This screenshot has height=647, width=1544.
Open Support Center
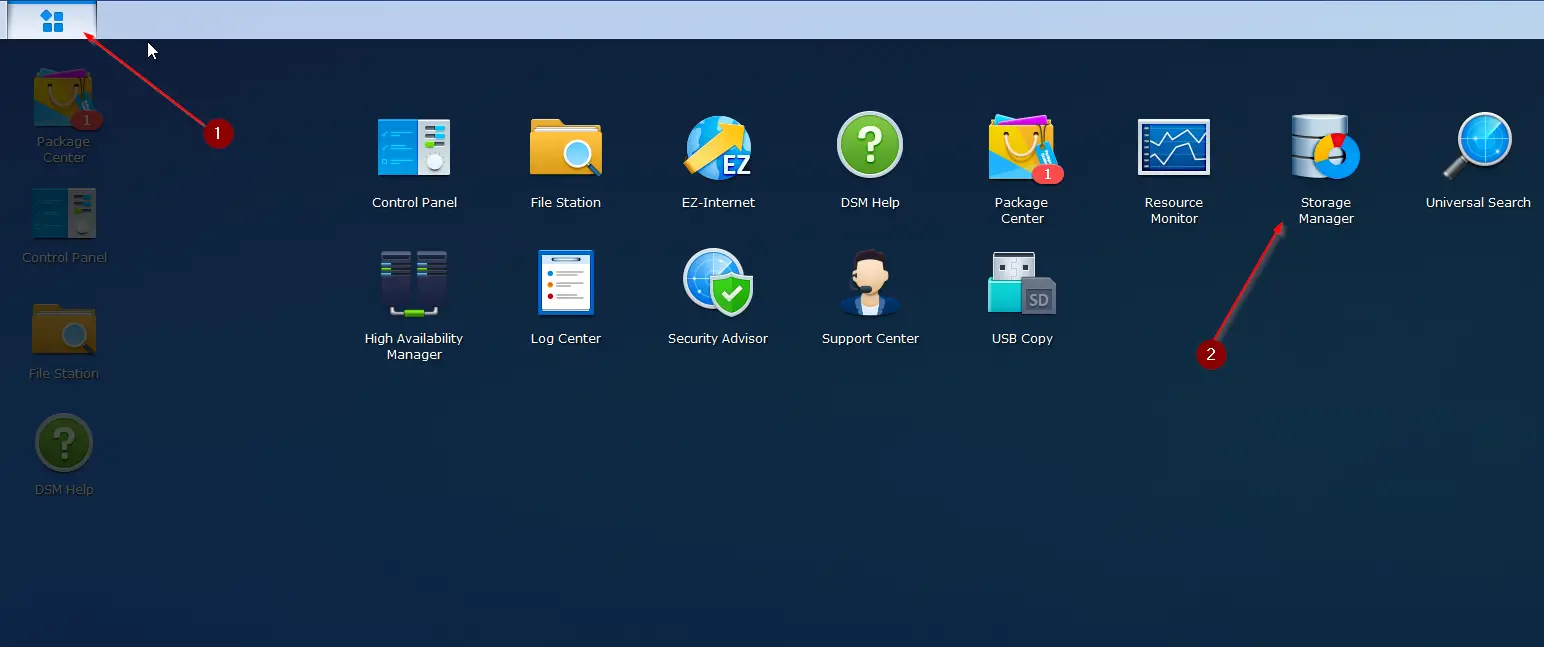point(870,283)
